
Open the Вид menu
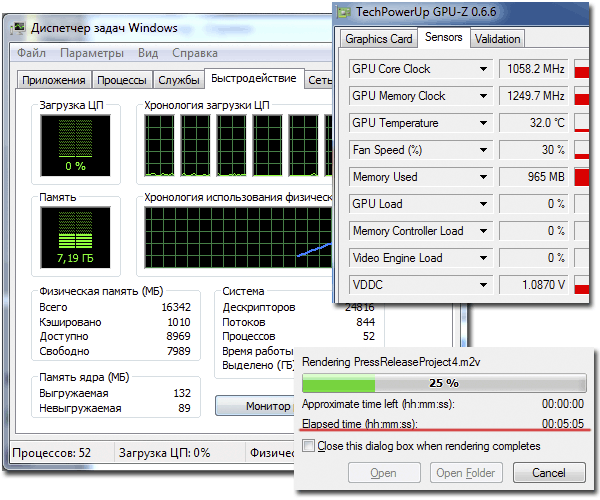148,53
